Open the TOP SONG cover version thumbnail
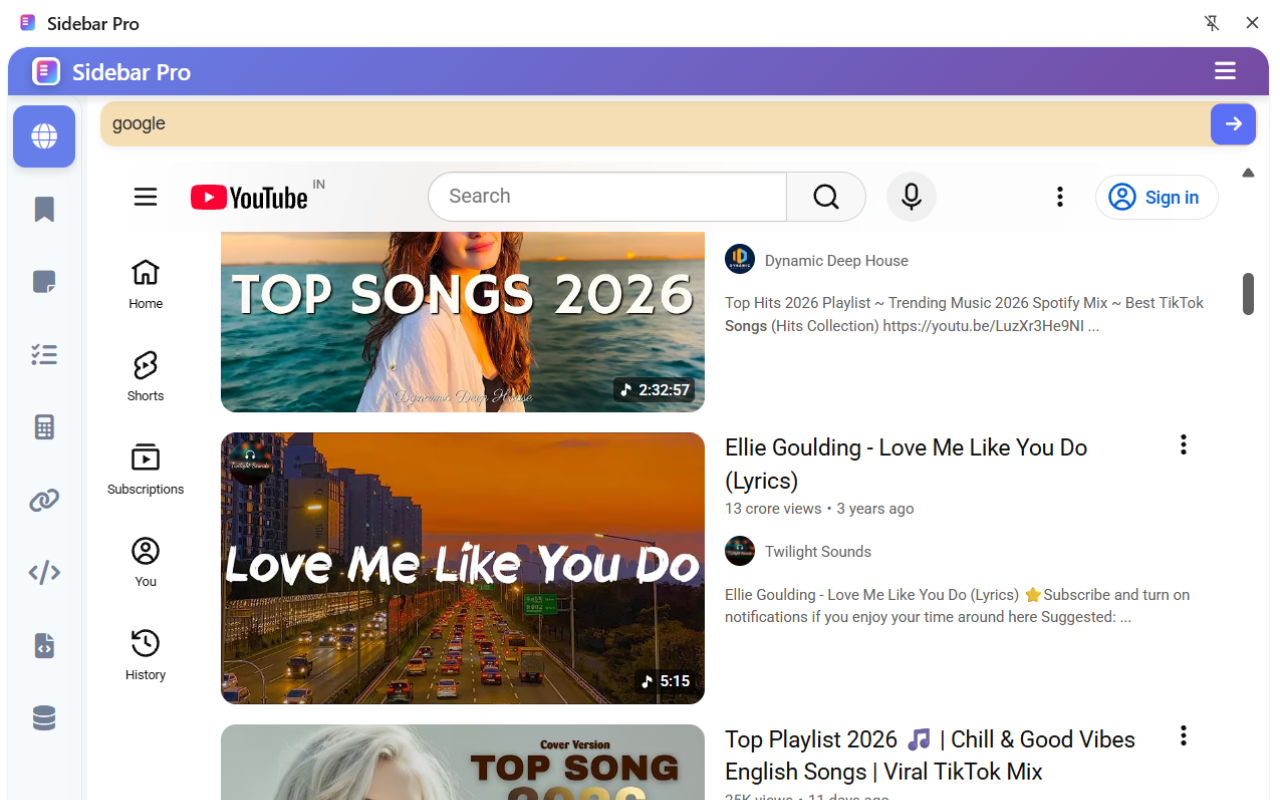 pos(463,762)
